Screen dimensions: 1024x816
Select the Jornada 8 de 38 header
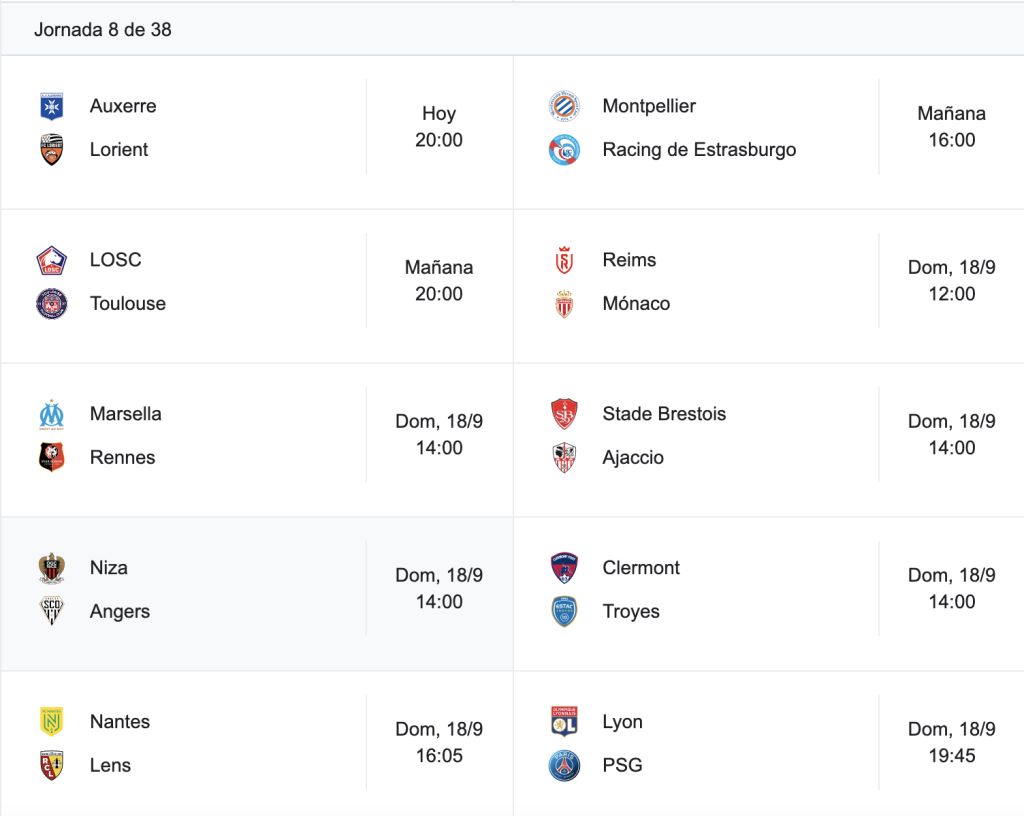point(103,29)
